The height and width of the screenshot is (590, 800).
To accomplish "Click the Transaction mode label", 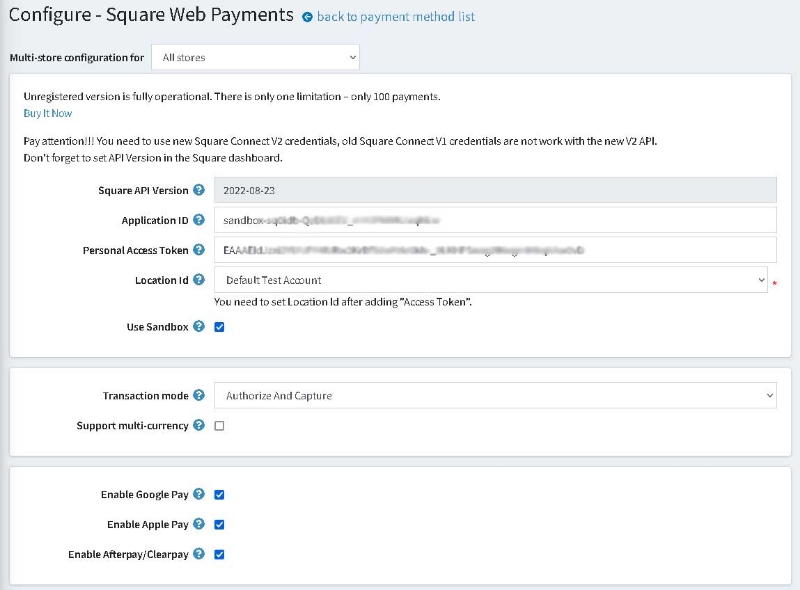I will tap(146, 396).
